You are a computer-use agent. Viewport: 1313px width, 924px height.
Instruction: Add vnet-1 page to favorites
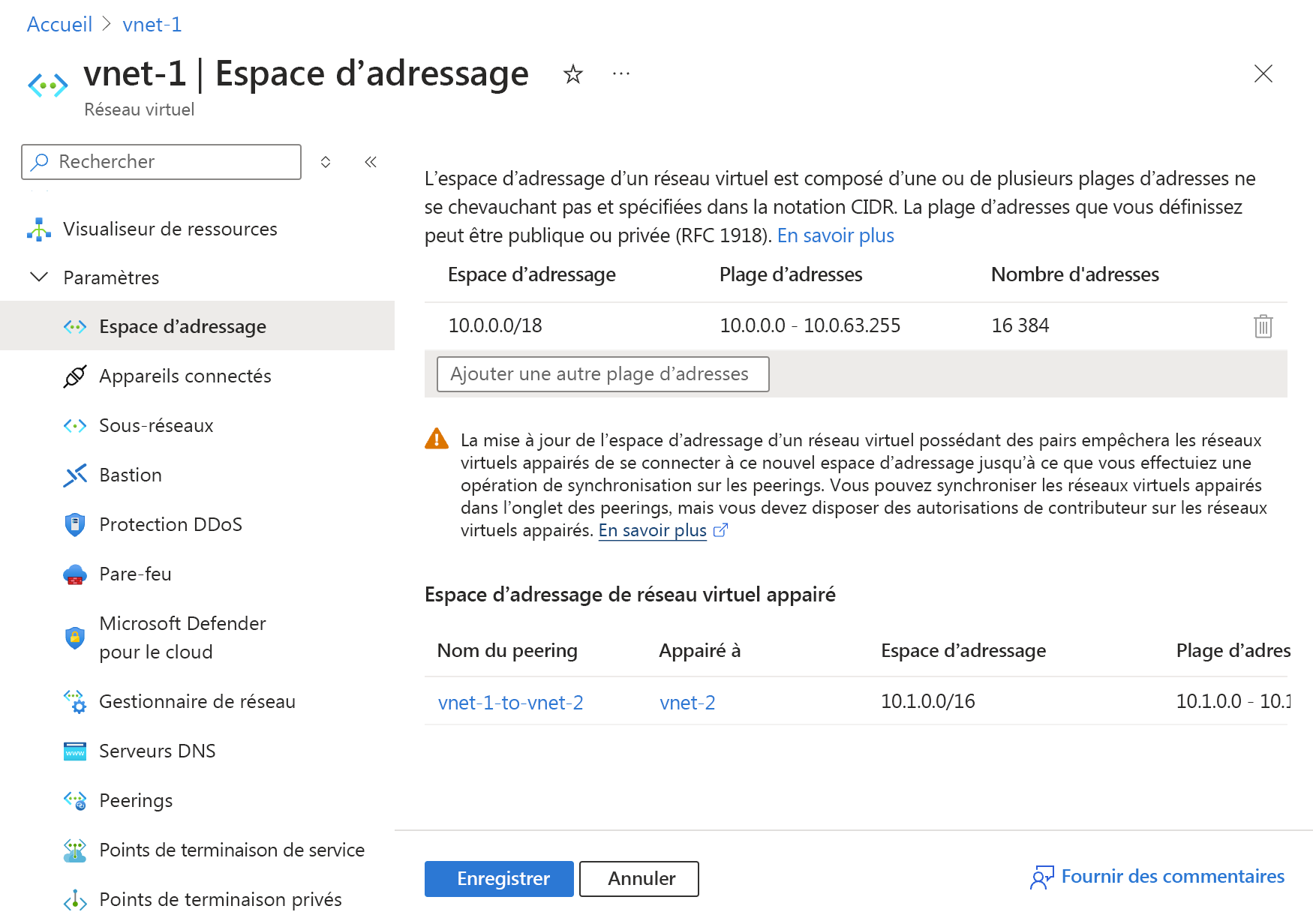point(572,74)
